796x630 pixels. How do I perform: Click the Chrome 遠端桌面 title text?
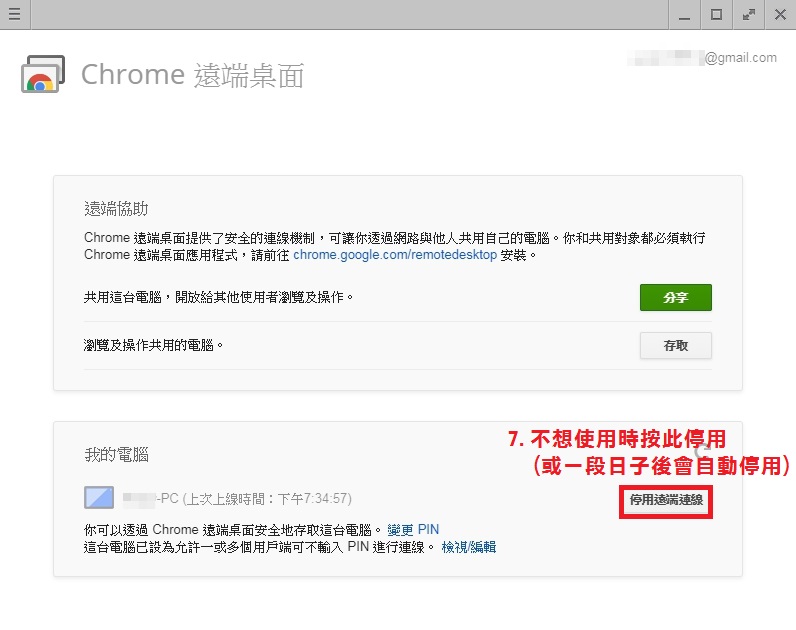pyautogui.click(x=192, y=75)
